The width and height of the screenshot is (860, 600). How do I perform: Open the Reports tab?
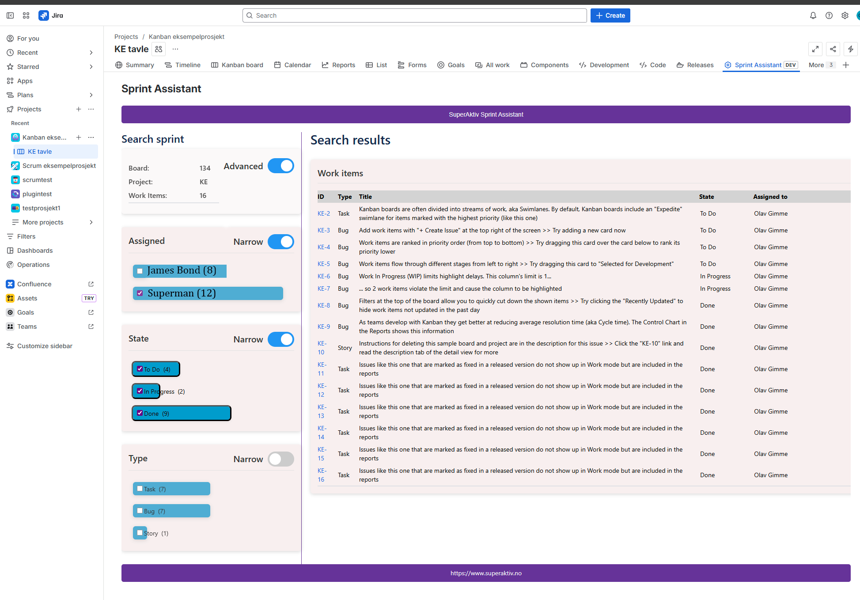pyautogui.click(x=338, y=65)
